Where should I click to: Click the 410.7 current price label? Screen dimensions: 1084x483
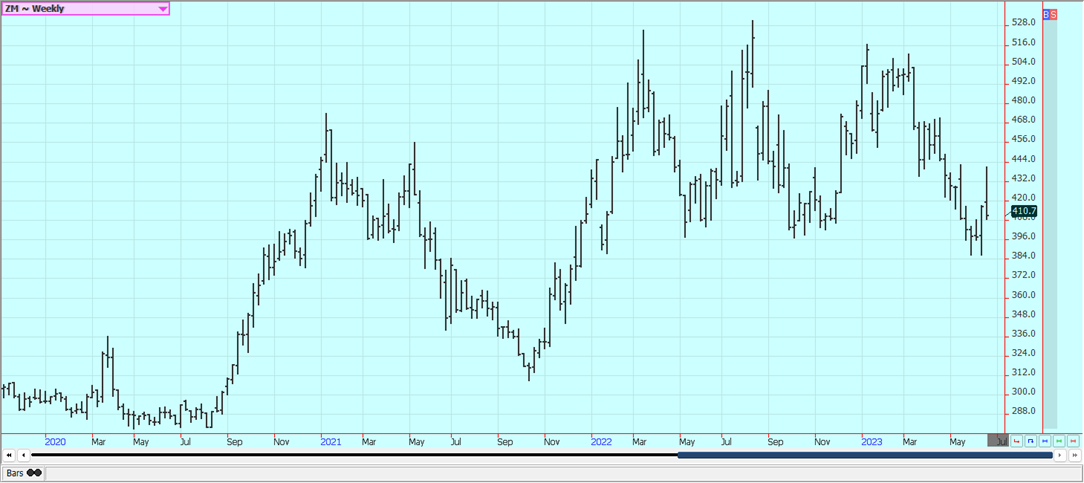point(1024,211)
